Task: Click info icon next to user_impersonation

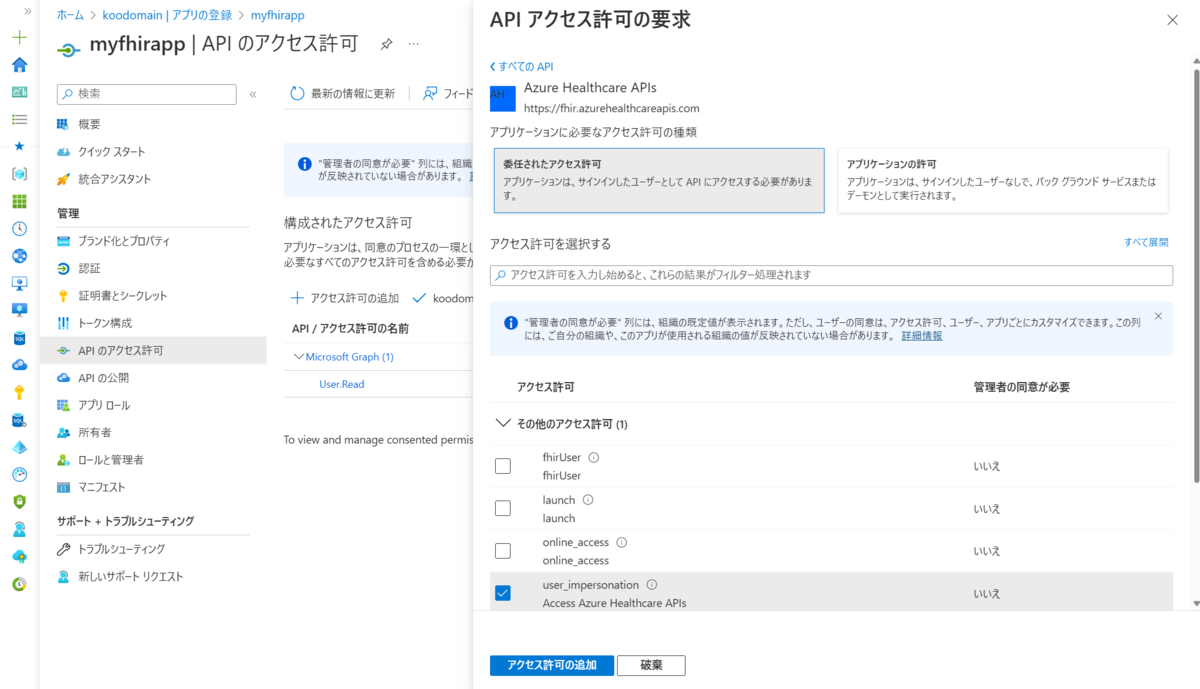Action: coord(652,584)
